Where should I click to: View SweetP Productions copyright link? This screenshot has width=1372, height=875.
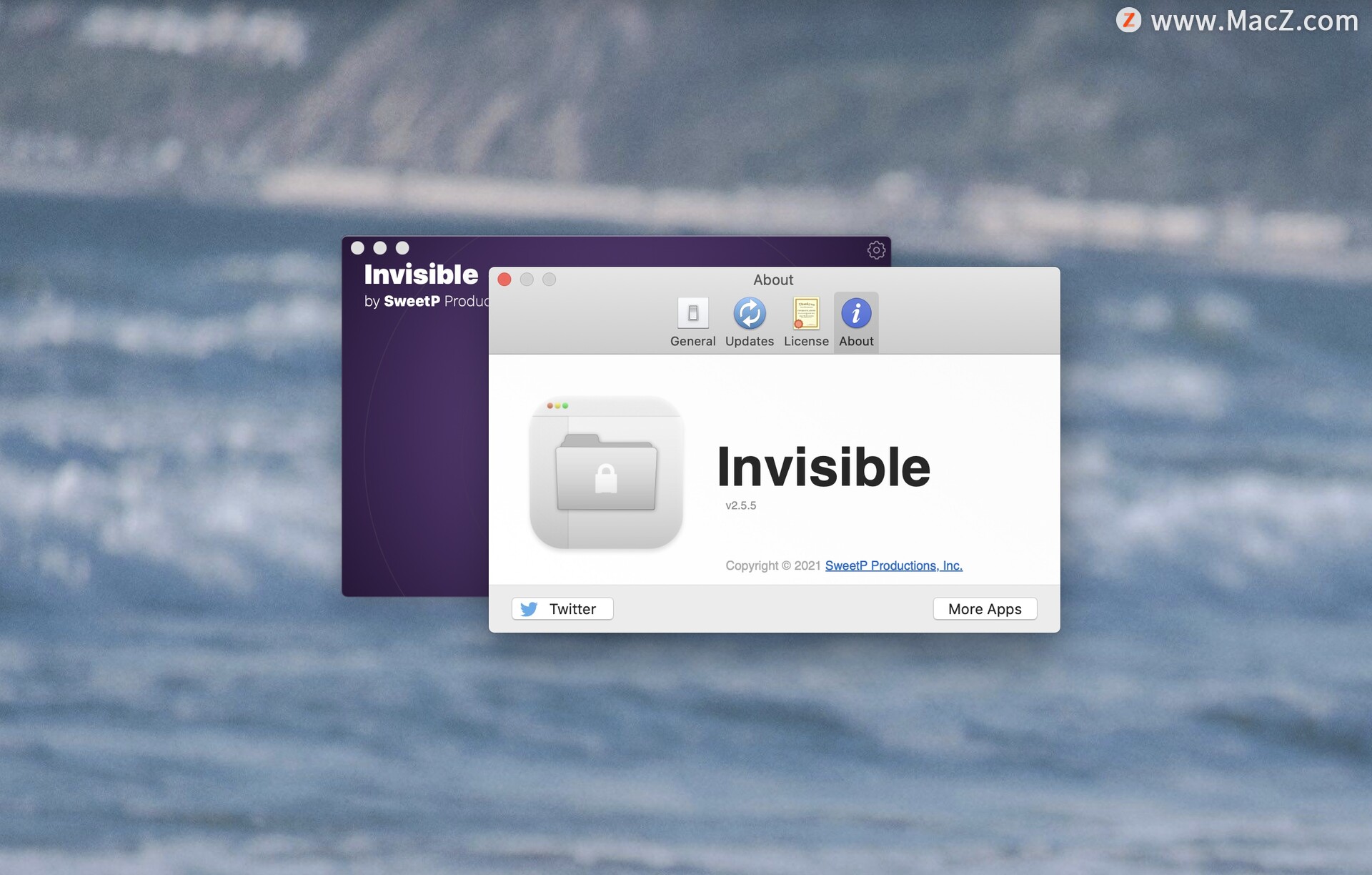pos(893,564)
